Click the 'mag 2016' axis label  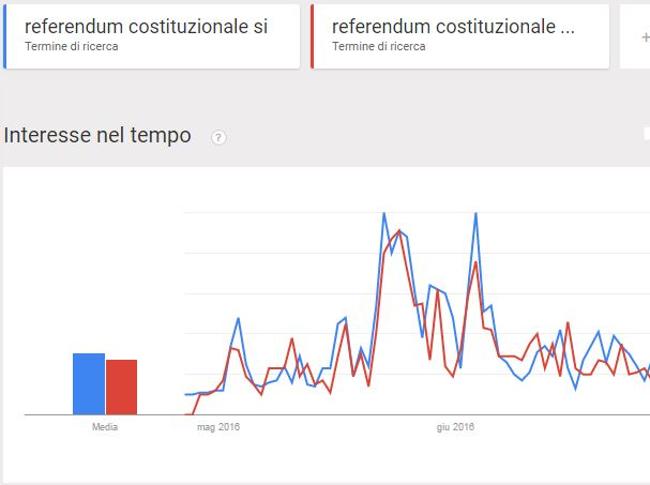coord(218,427)
